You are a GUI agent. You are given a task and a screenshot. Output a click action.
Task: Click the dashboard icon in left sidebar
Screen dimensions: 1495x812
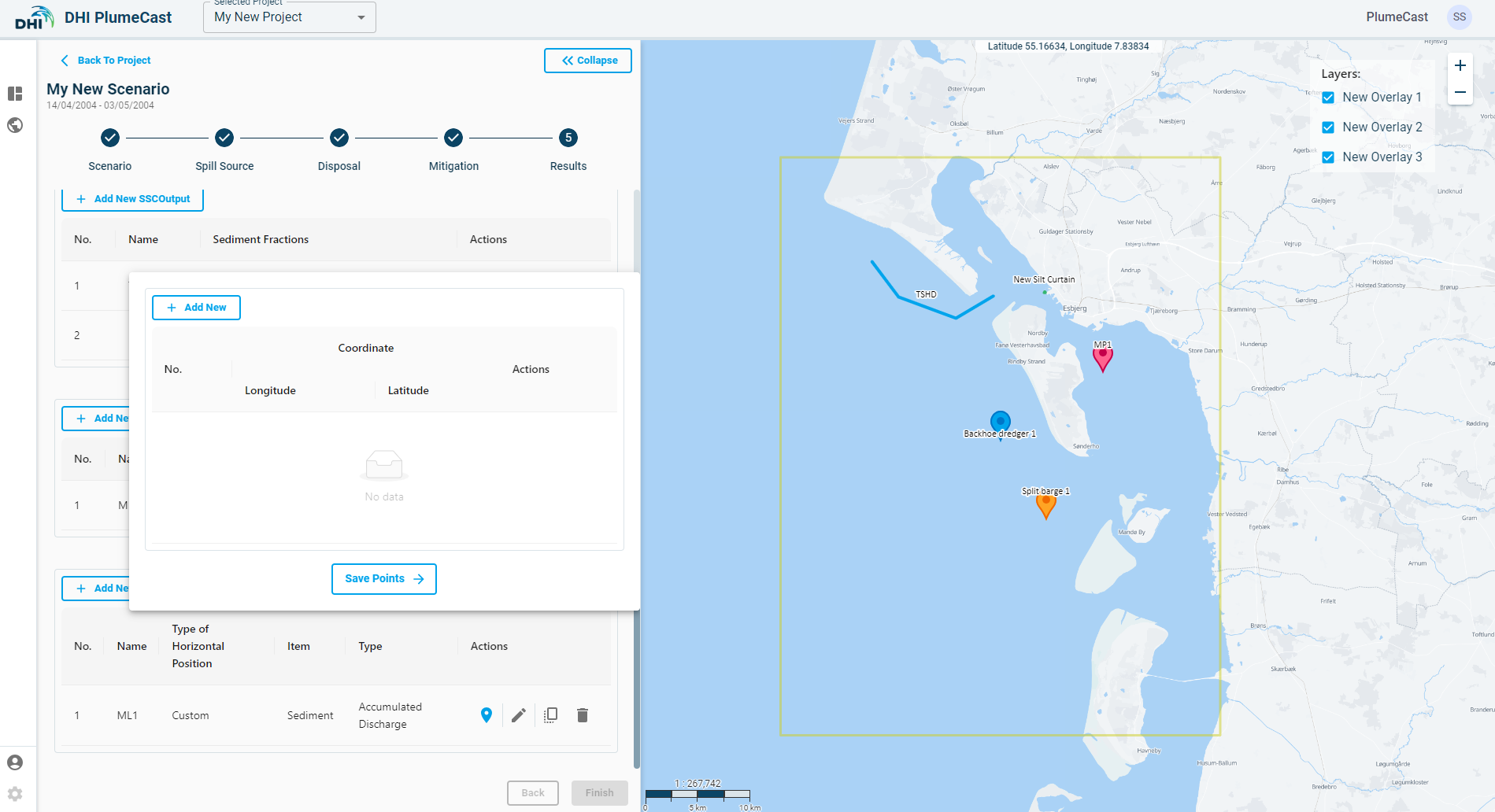15,94
